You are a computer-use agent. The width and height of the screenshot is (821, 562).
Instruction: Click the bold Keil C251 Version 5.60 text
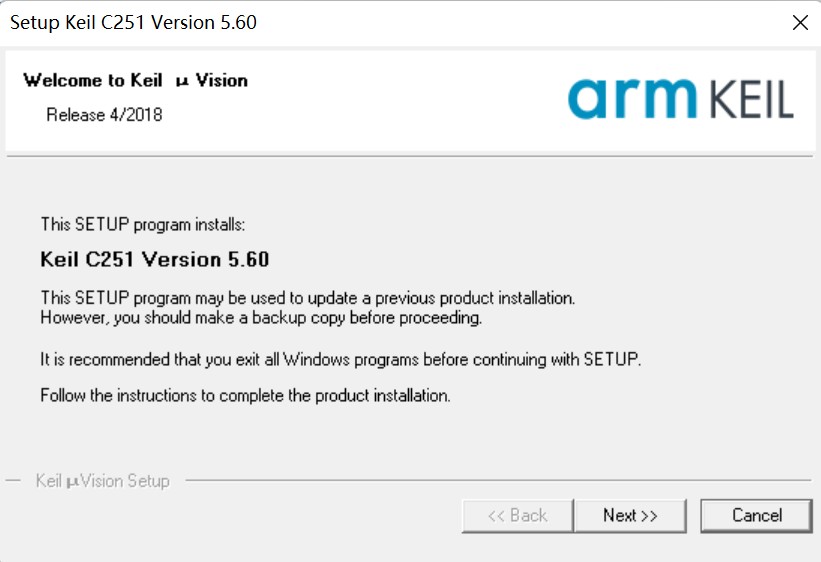[155, 259]
